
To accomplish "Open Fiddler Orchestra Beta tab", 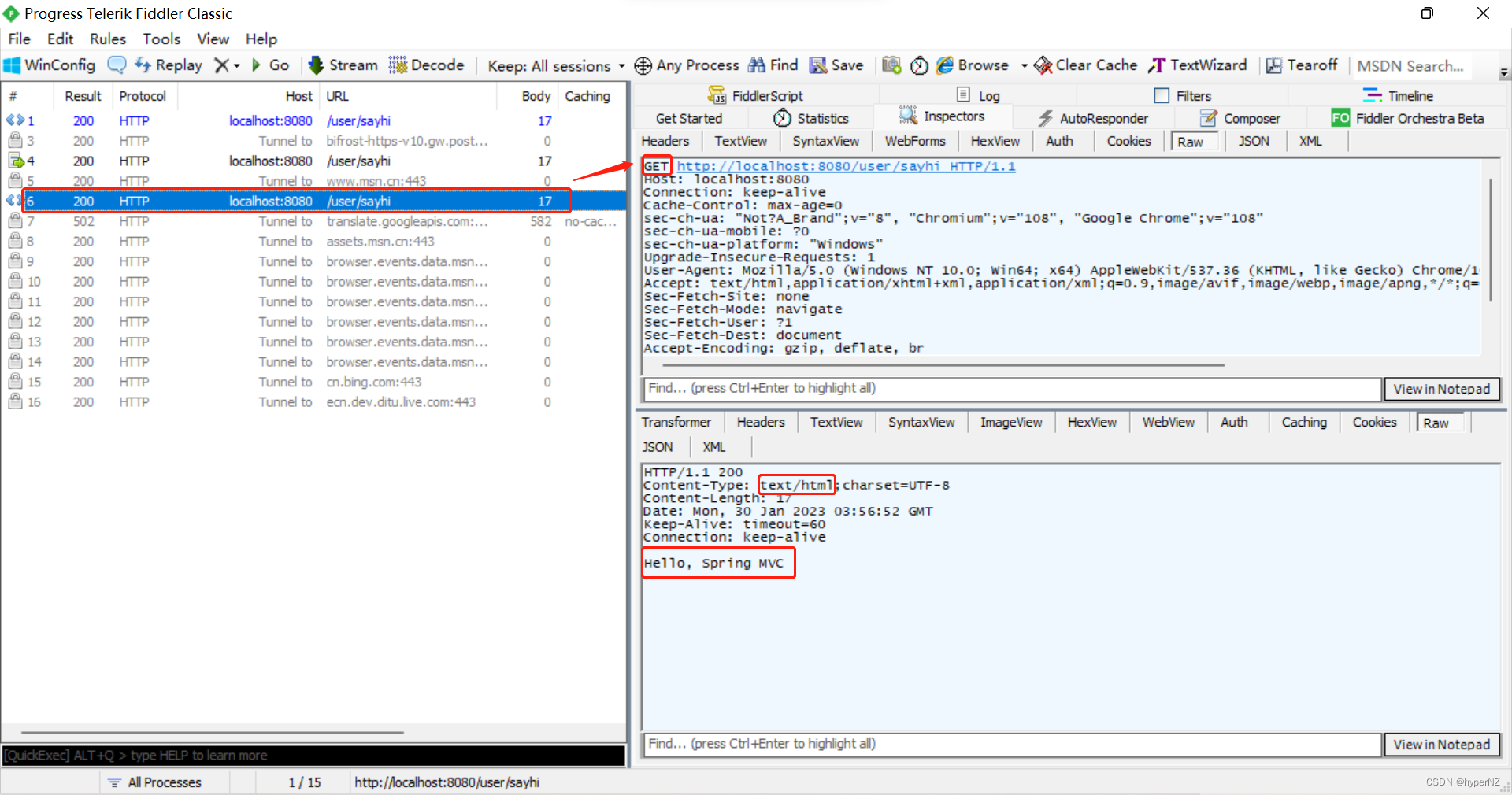I will coord(1408,118).
